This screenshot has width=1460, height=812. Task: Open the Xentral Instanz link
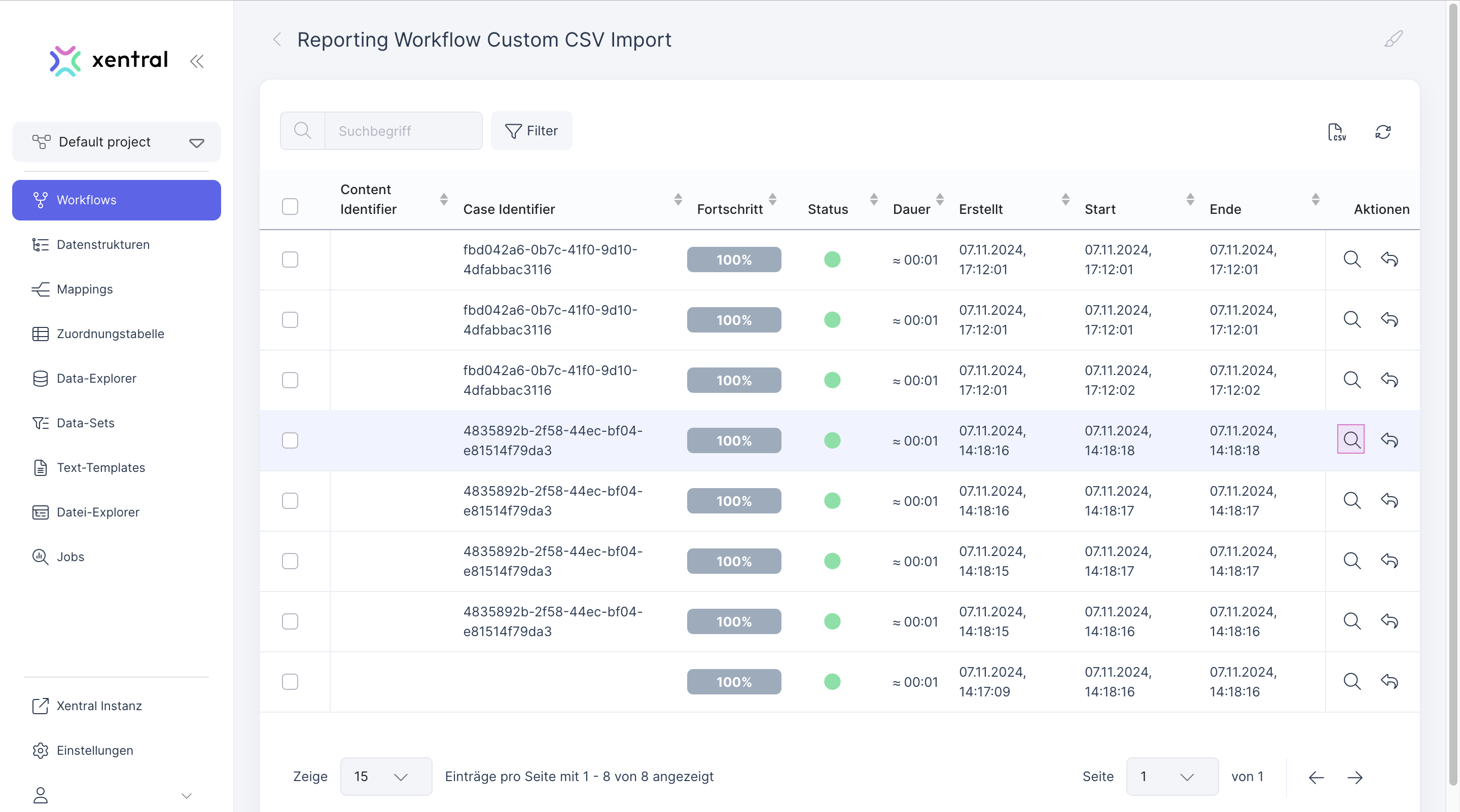pos(99,706)
